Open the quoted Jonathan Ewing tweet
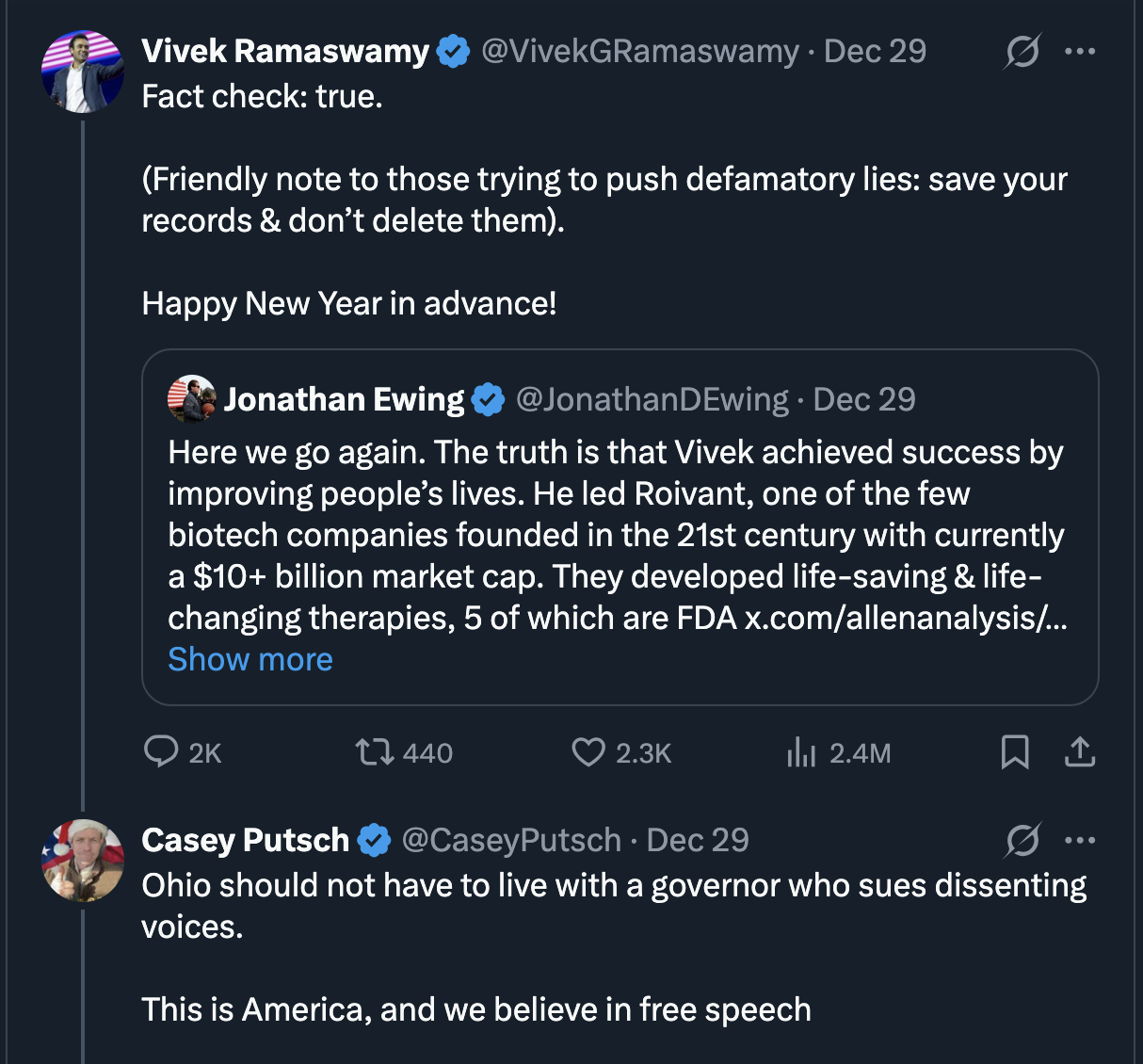This screenshot has width=1143, height=1064. [620, 535]
